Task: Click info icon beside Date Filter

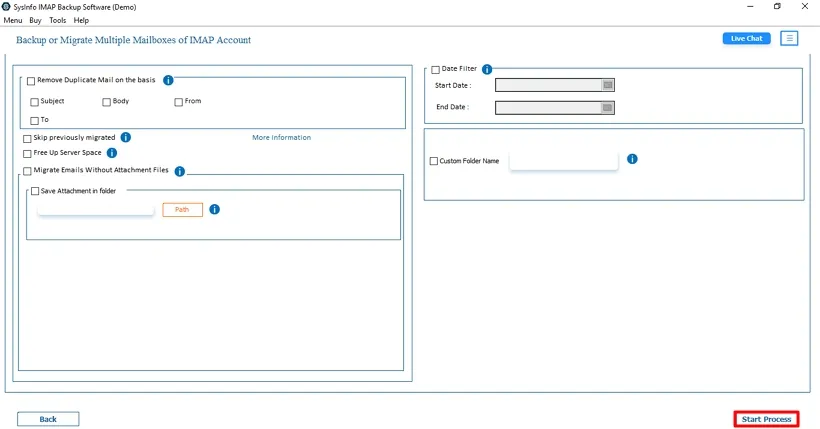Action: tap(487, 69)
